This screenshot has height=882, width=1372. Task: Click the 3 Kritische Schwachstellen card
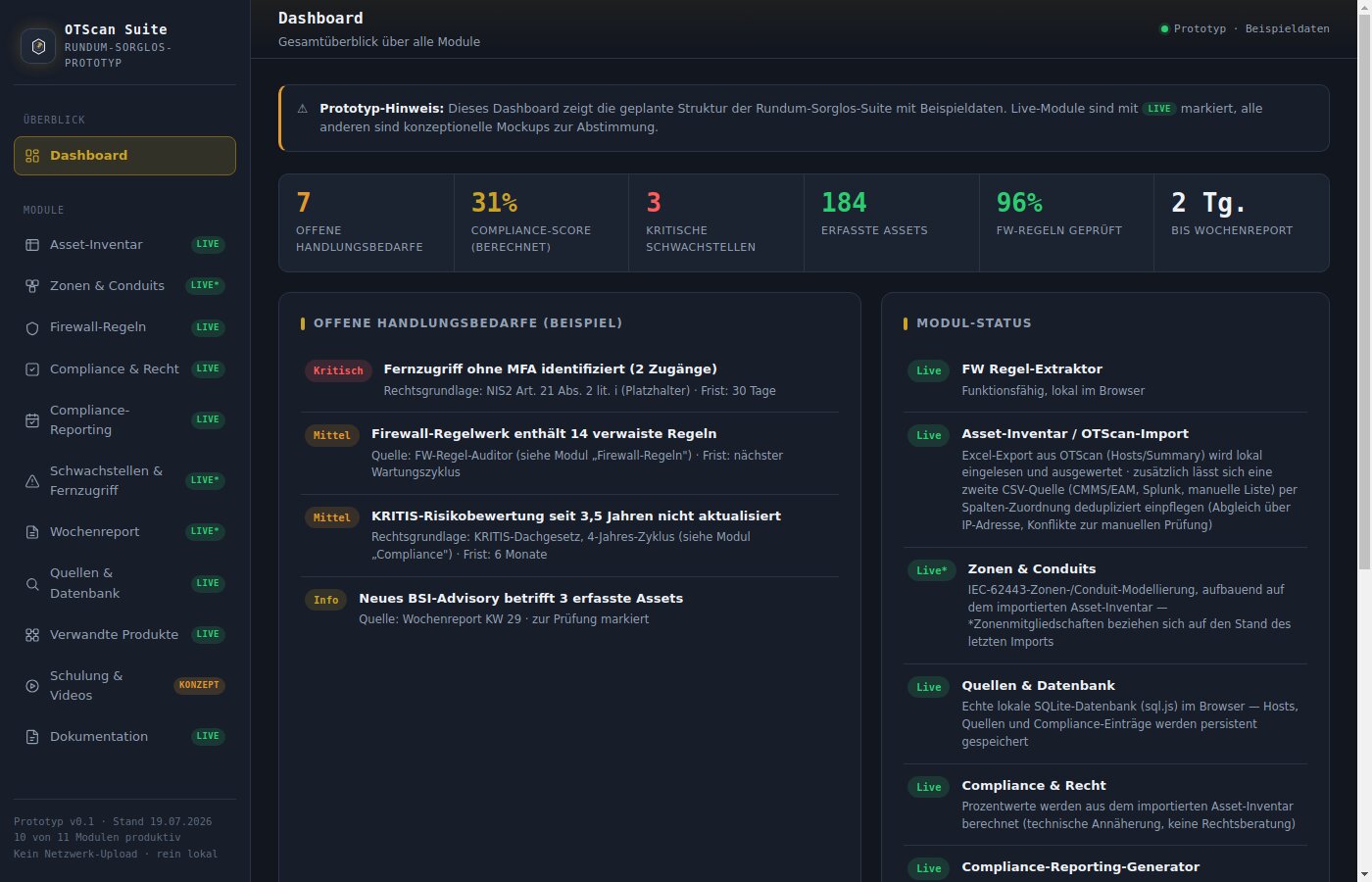[716, 222]
